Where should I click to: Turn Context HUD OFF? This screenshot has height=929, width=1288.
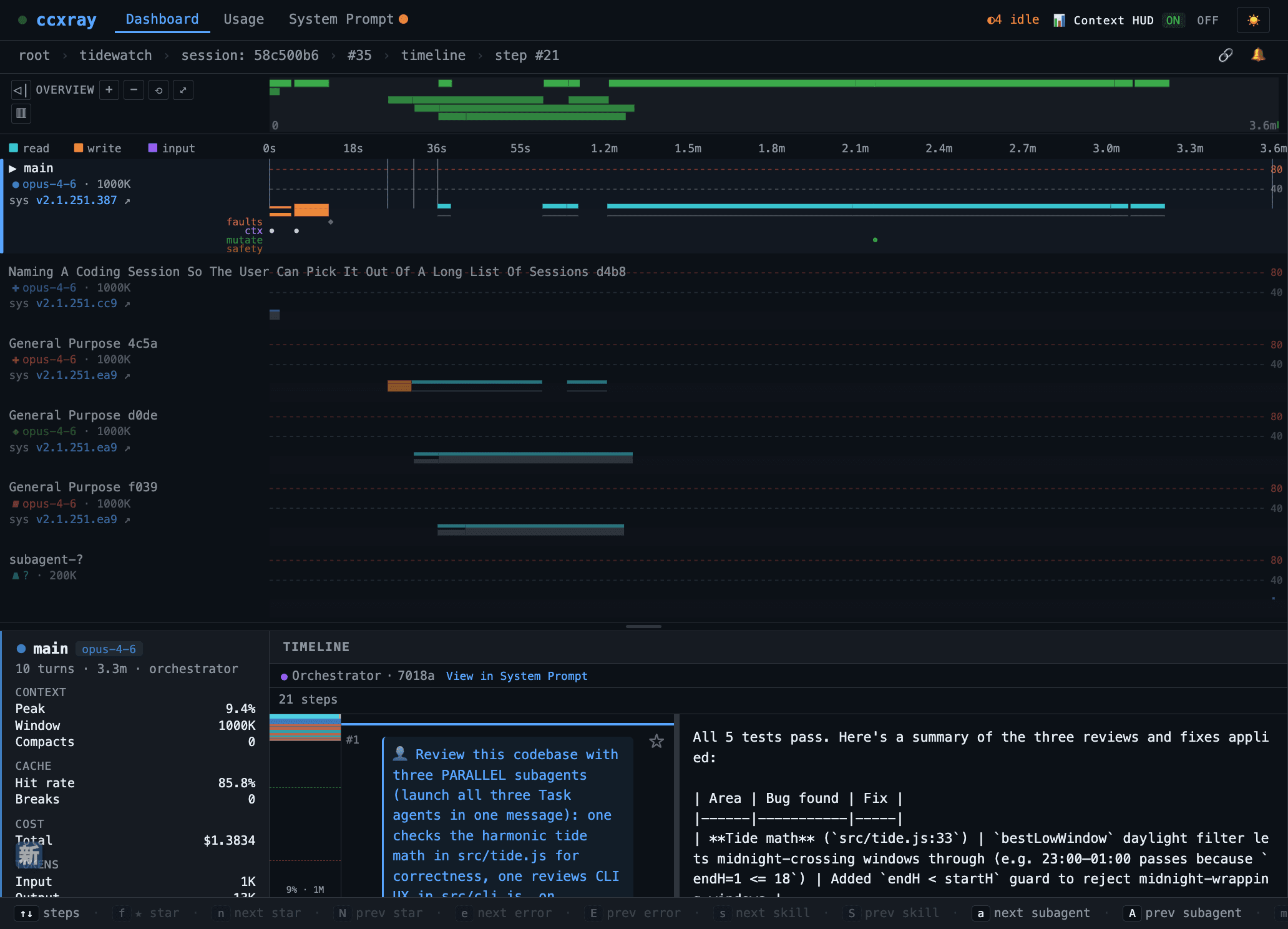pos(1207,21)
